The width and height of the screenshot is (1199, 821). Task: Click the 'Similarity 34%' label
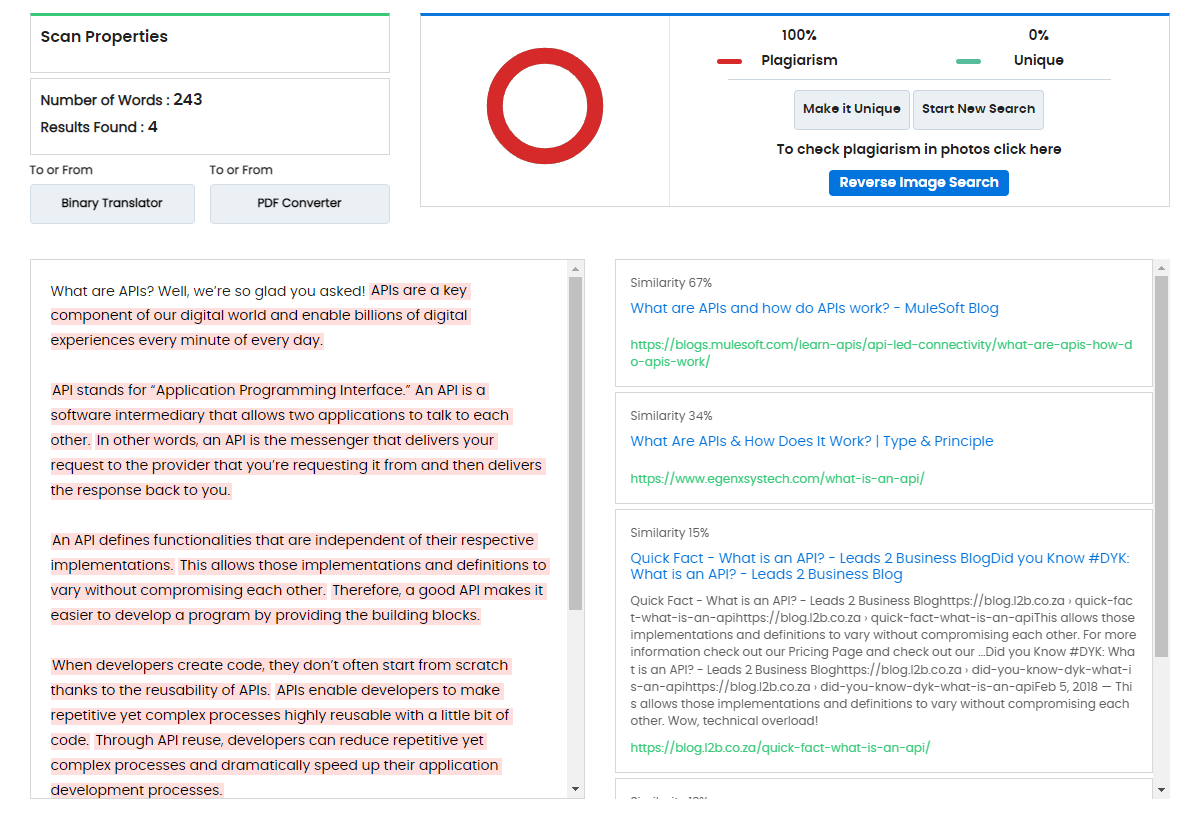[x=671, y=416]
